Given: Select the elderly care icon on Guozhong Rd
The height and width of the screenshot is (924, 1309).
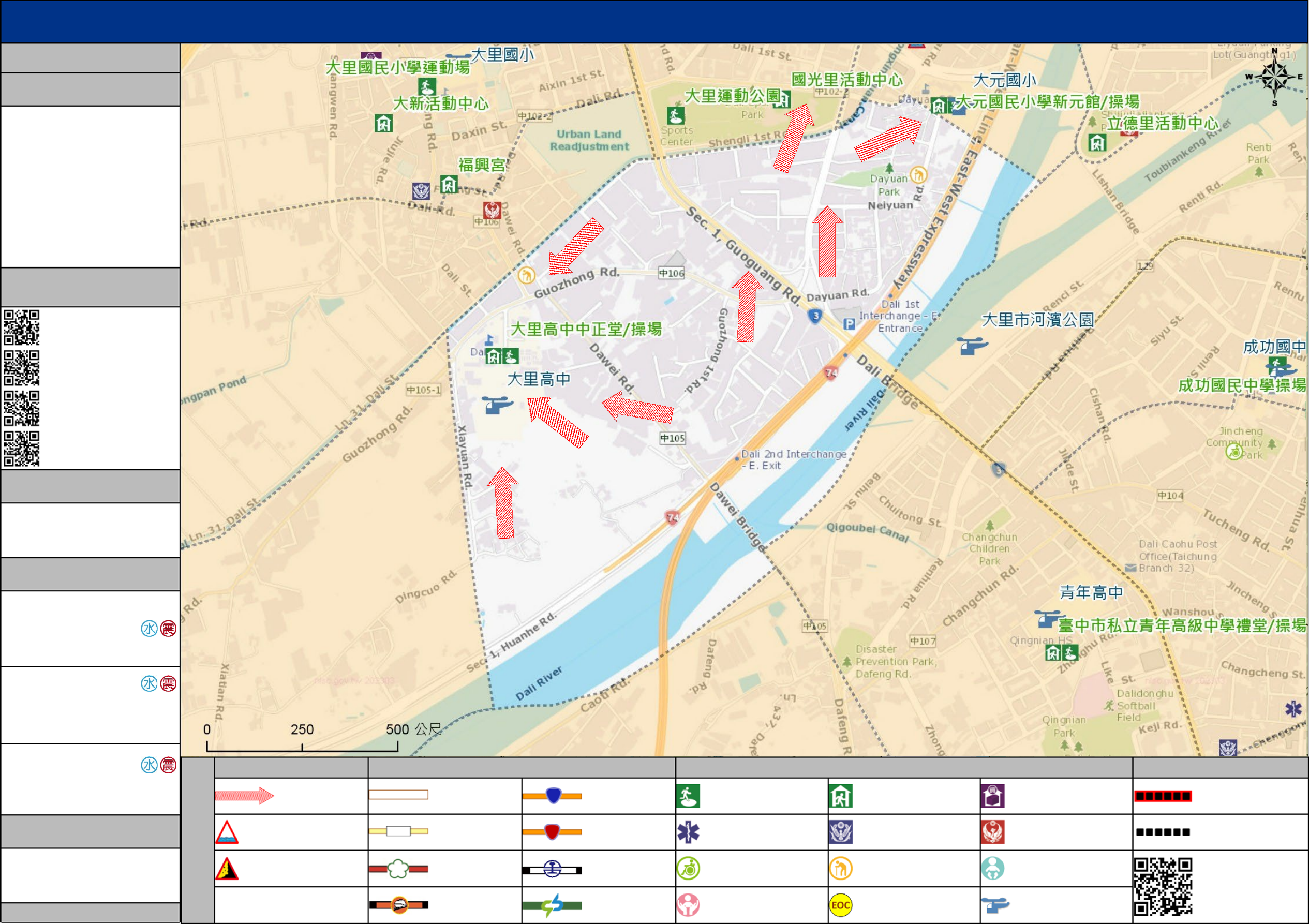Looking at the screenshot, I should (x=526, y=276).
